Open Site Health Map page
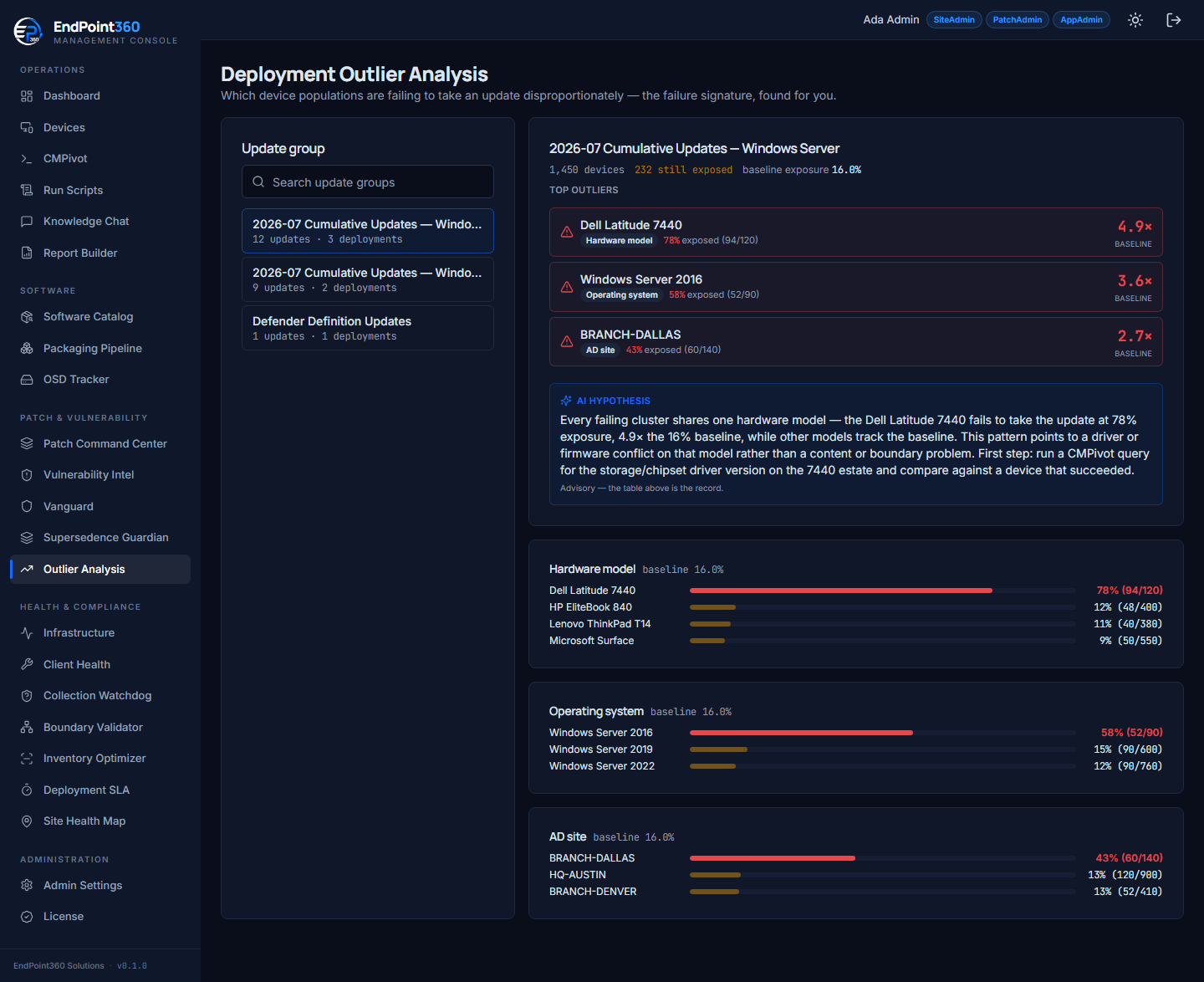Screen dimensions: 1204x982 click(x=100, y=821)
